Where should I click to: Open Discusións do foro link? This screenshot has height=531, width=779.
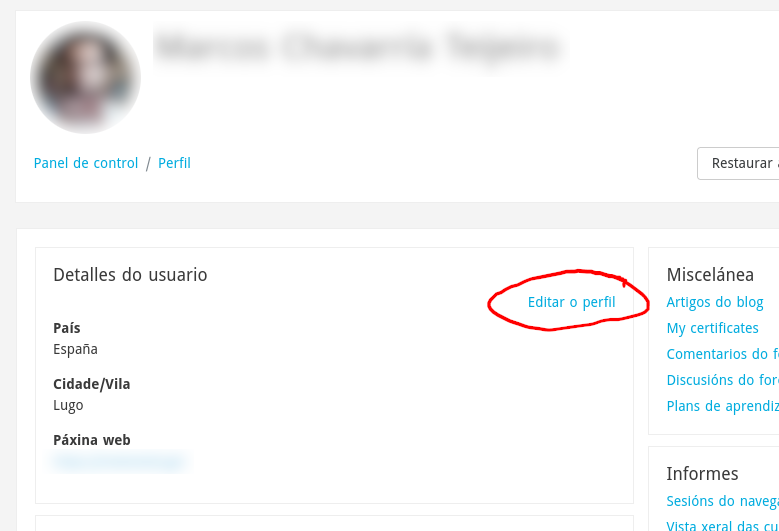pyautogui.click(x=723, y=380)
